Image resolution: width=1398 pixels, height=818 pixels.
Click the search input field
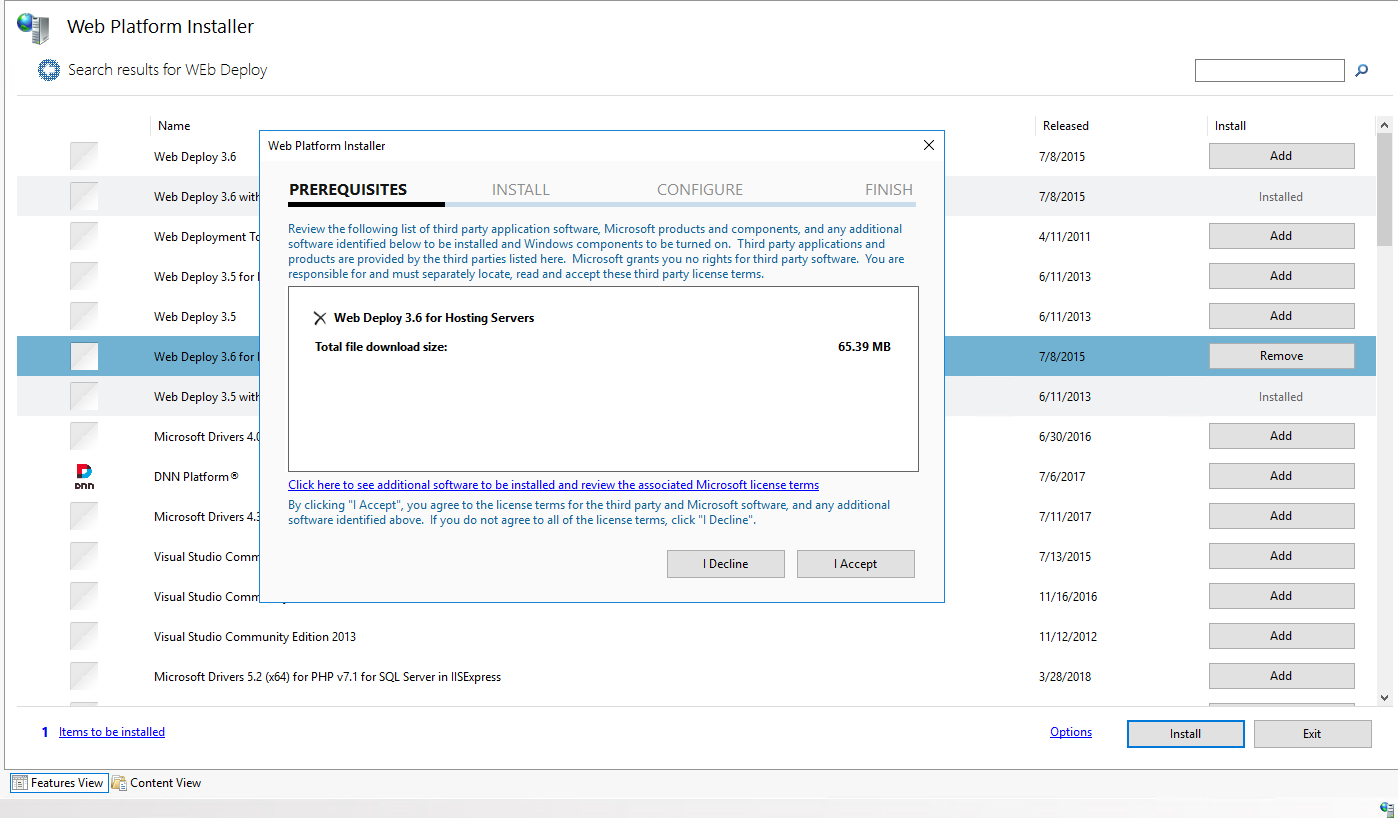[1270, 71]
